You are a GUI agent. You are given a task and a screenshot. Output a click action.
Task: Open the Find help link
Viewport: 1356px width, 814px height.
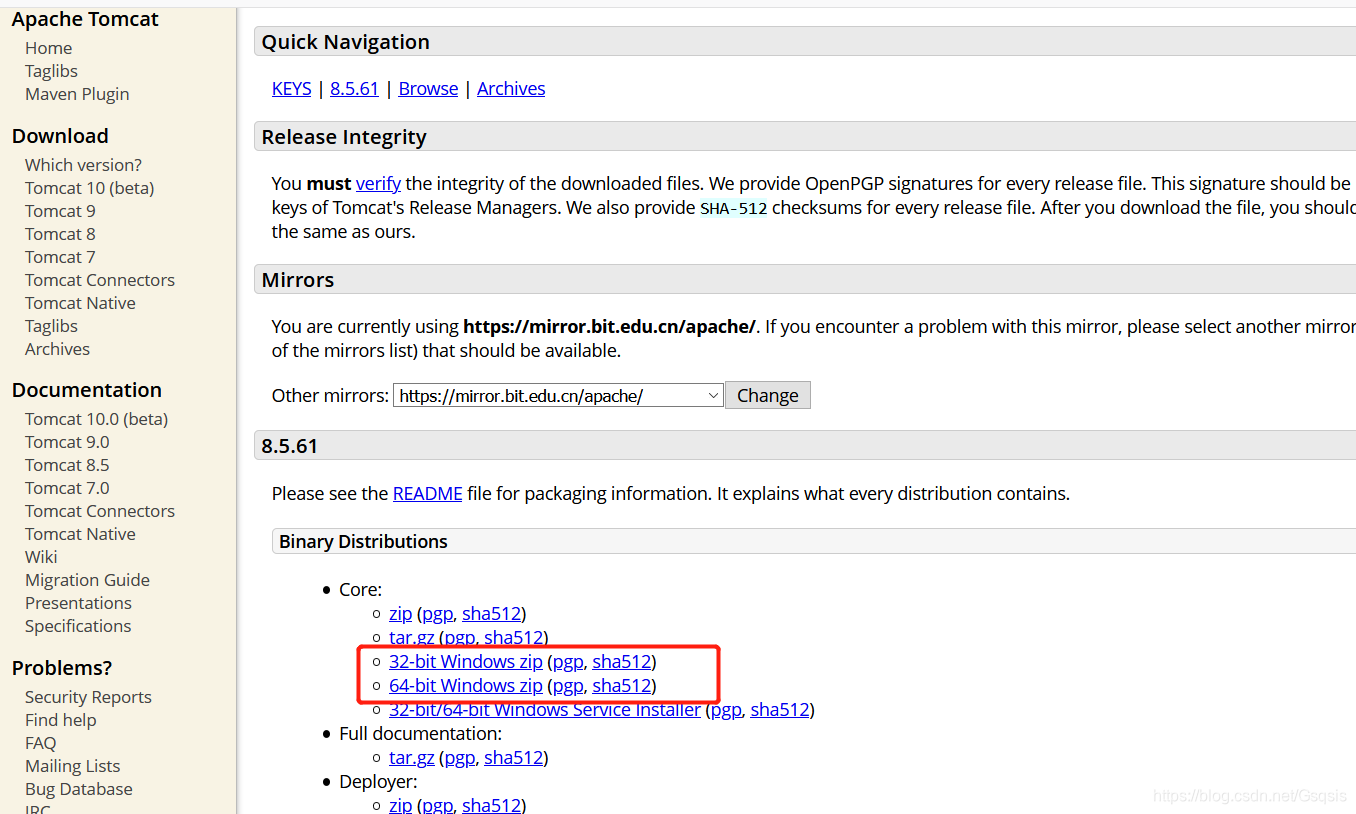(61, 720)
